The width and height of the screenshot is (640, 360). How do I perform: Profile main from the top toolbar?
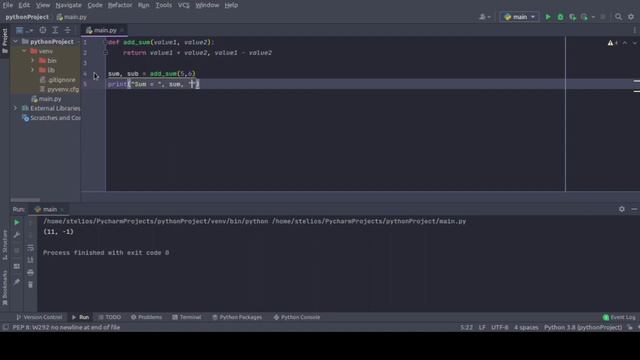tap(584, 17)
